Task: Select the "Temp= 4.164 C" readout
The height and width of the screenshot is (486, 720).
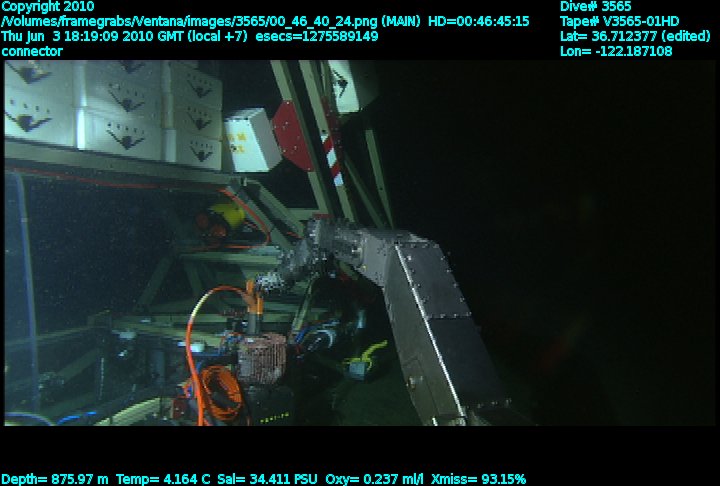Action: (163, 480)
